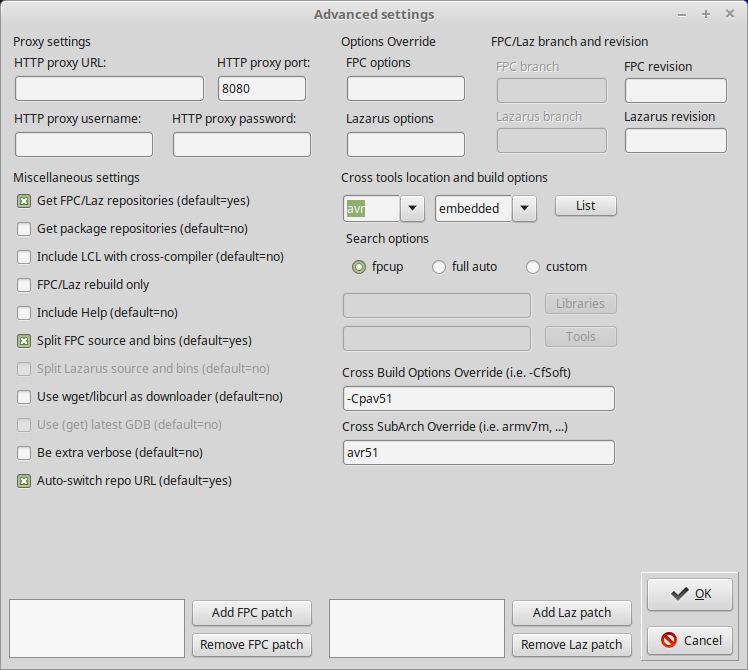The width and height of the screenshot is (748, 670).
Task: Select the full auto radio button
Action: coord(439,267)
